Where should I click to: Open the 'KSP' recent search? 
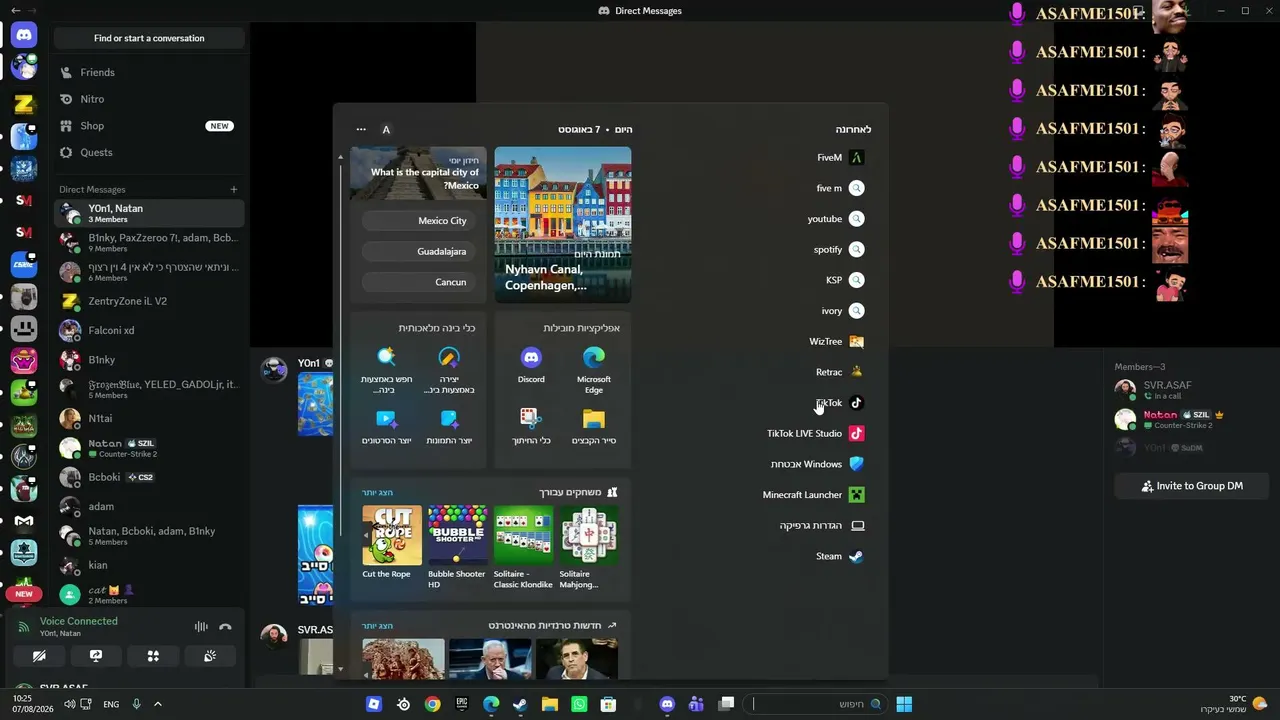click(844, 280)
